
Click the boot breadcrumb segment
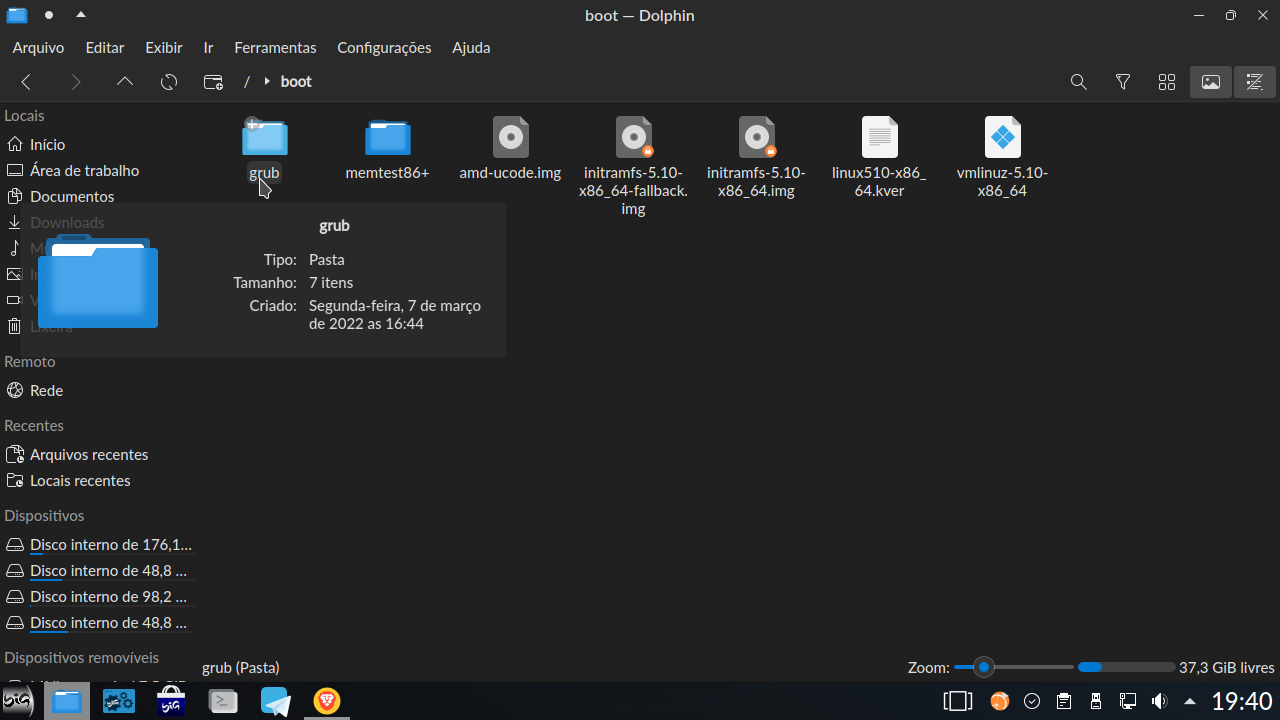(296, 82)
